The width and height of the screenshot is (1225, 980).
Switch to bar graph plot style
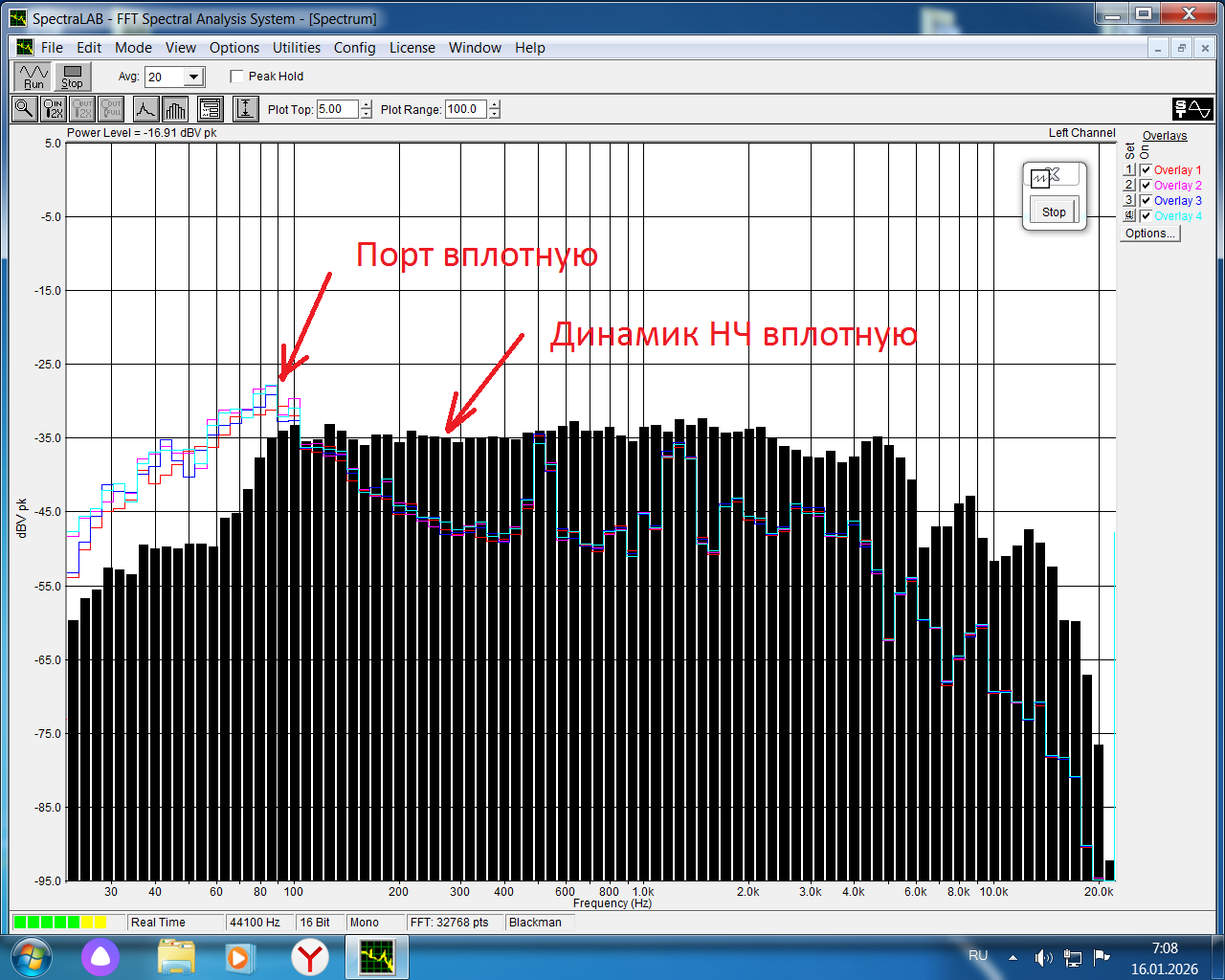click(175, 109)
